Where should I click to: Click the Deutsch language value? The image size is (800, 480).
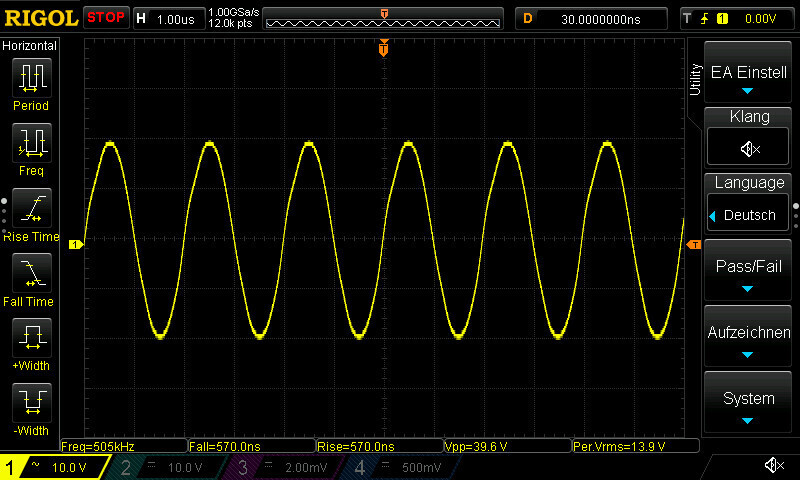pyautogui.click(x=749, y=215)
